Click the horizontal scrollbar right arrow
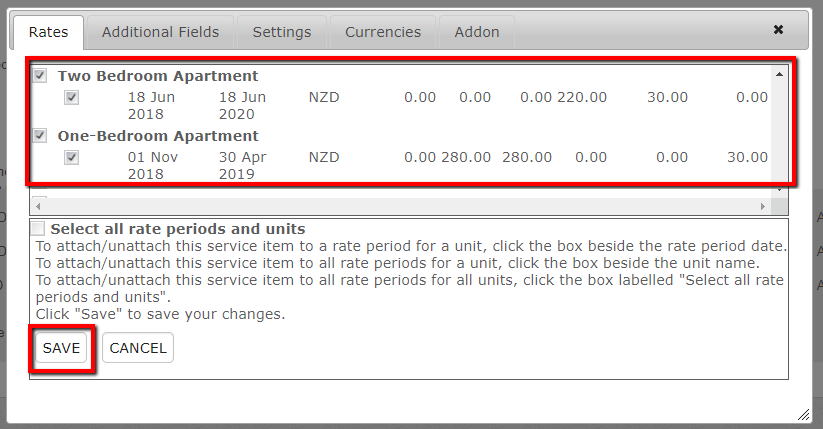823x429 pixels. (x=763, y=206)
